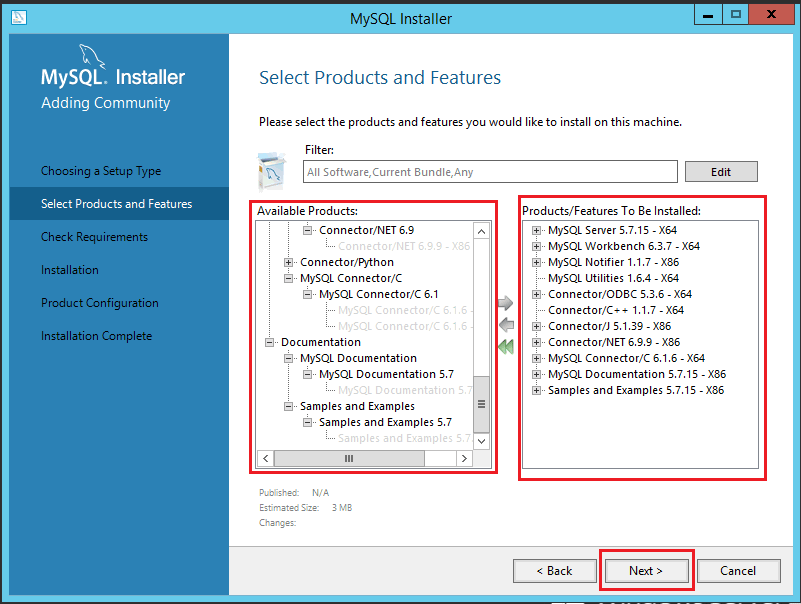The height and width of the screenshot is (604, 801).
Task: Collapse the Documentation node
Action: 269,342
